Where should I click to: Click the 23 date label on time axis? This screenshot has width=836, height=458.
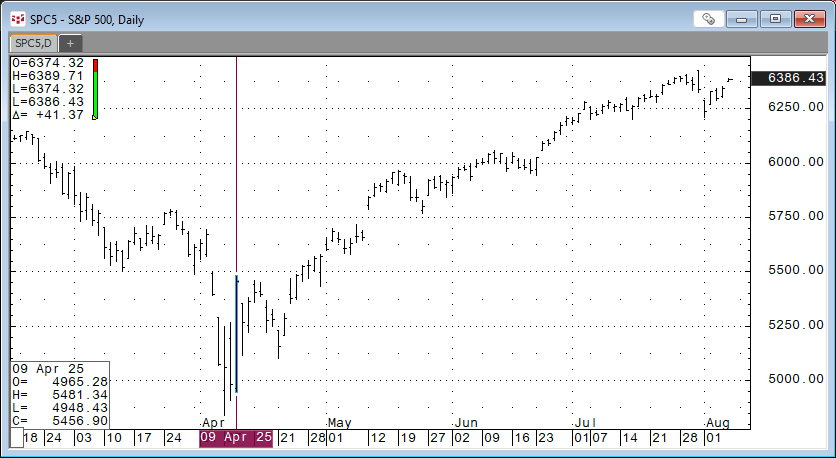pos(545,438)
